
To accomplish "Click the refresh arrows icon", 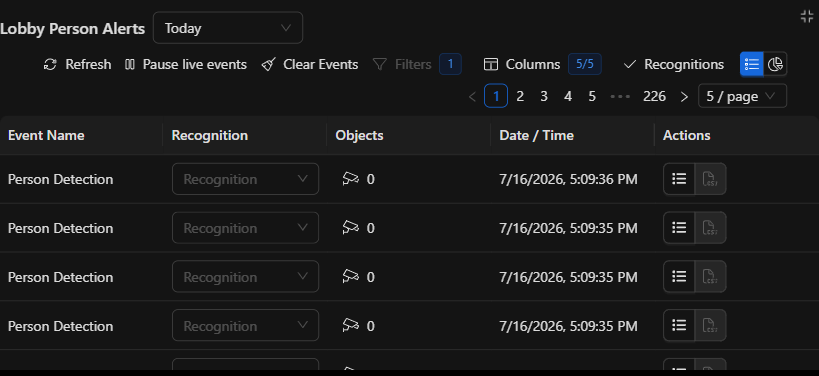I will point(50,65).
